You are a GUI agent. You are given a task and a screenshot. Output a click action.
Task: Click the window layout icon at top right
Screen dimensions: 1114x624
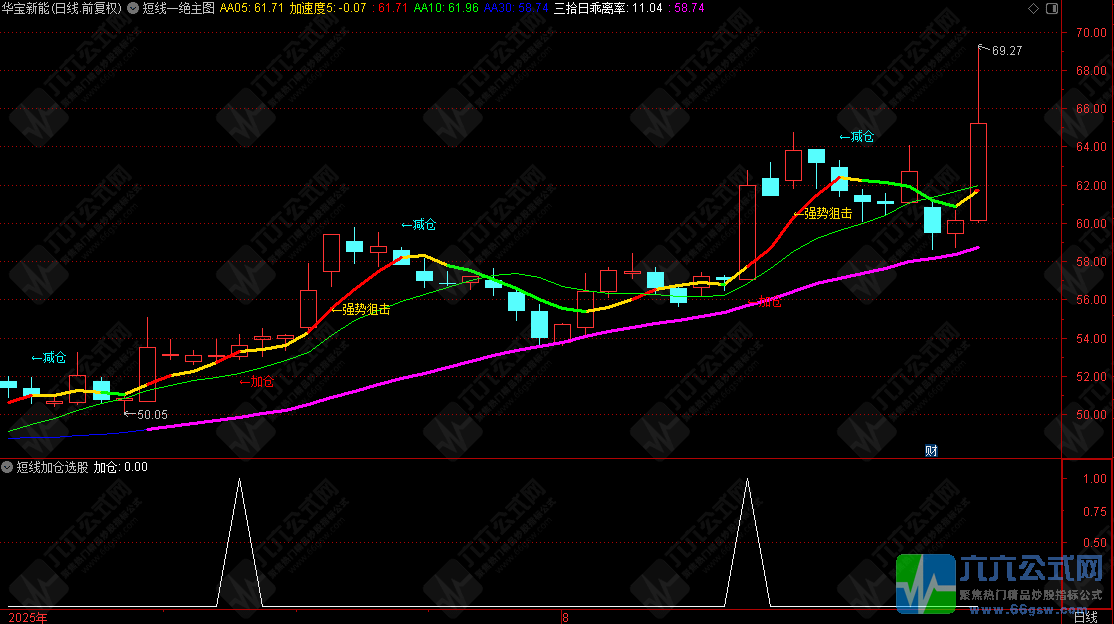pos(1052,9)
